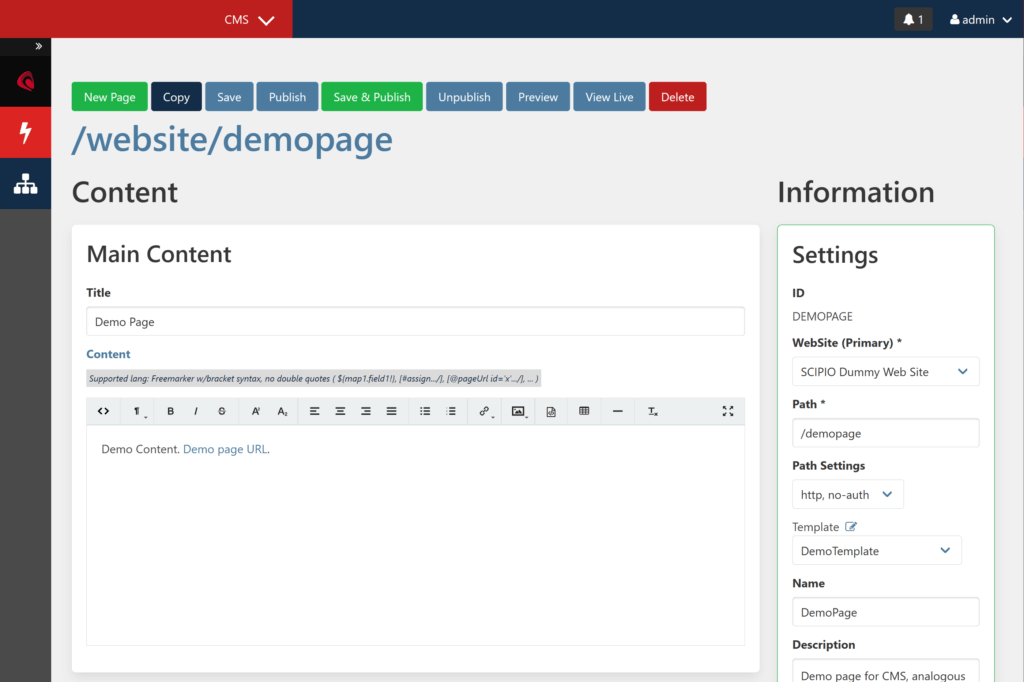Toggle superscript formatting
Image resolution: width=1024 pixels, height=682 pixels.
click(256, 411)
